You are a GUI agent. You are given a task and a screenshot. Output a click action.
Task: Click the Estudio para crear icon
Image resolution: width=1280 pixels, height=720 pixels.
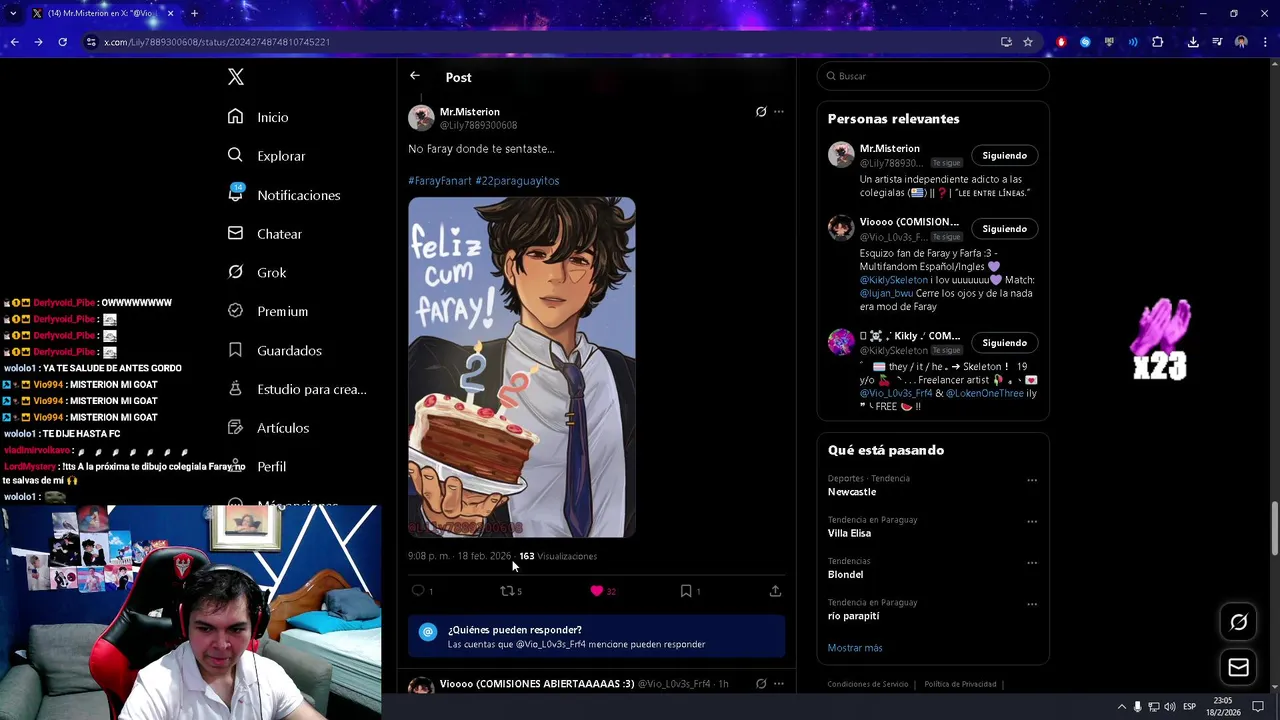(235, 389)
